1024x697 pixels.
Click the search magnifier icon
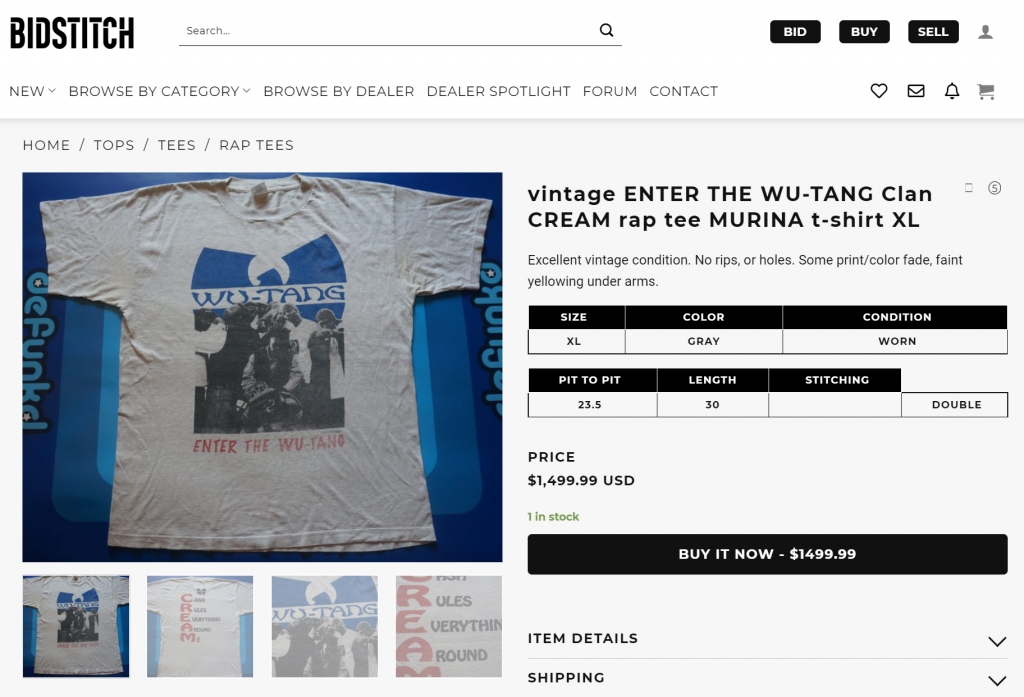(606, 30)
